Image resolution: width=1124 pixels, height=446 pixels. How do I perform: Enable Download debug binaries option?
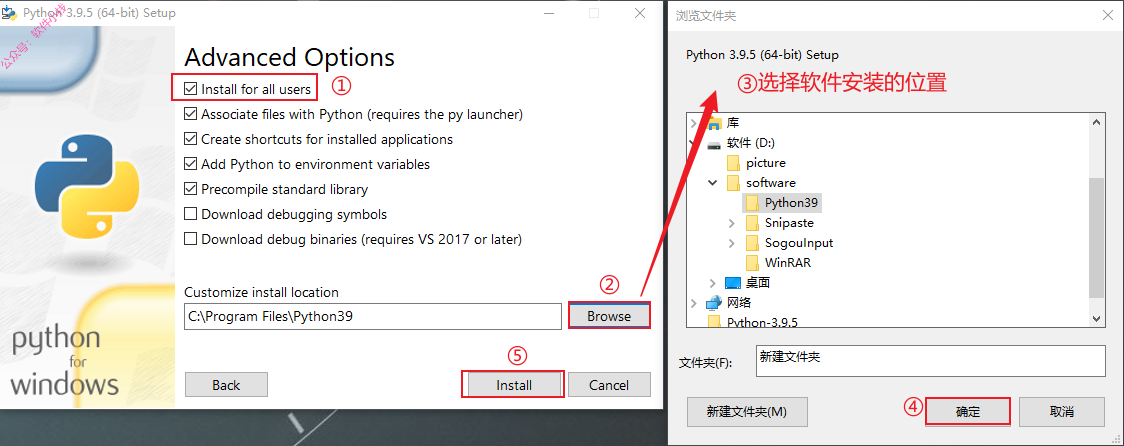click(x=190, y=239)
